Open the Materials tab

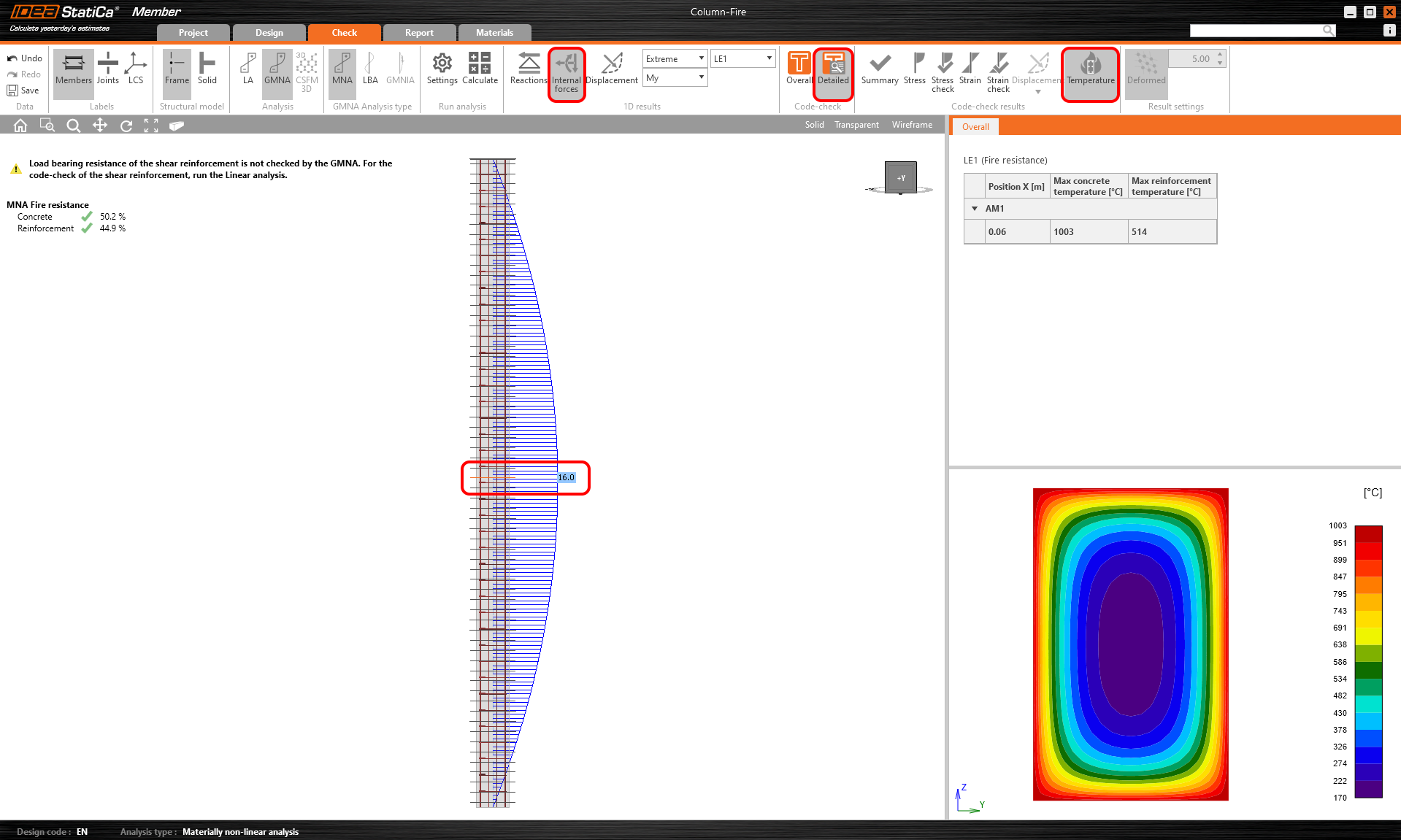coord(495,32)
